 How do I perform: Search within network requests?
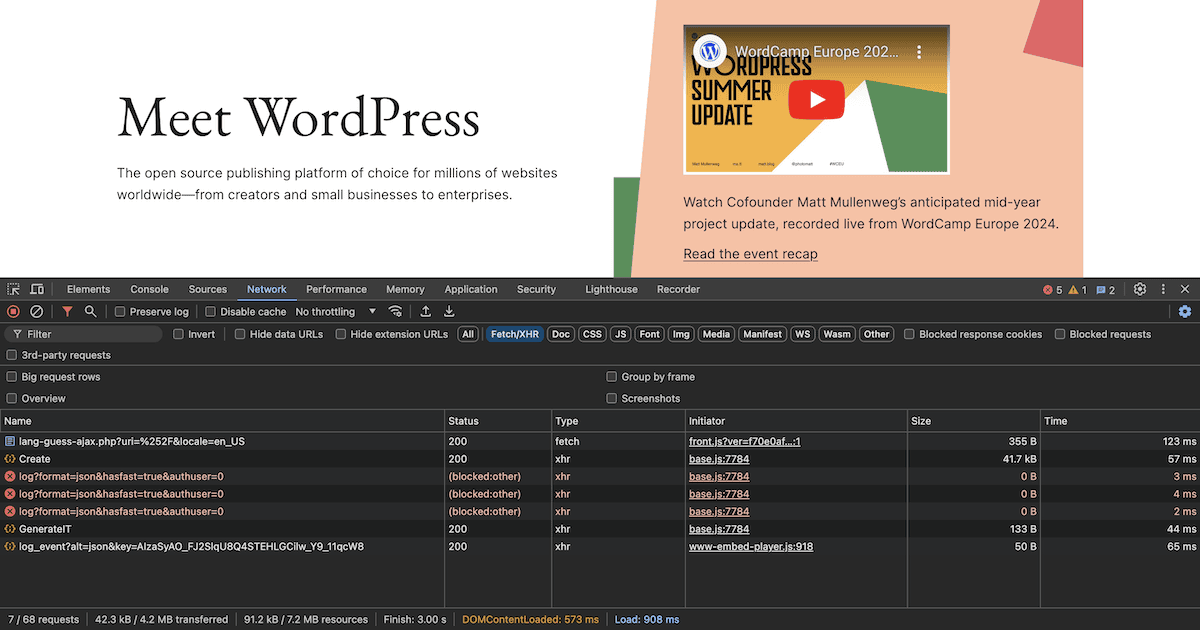[x=90, y=311]
